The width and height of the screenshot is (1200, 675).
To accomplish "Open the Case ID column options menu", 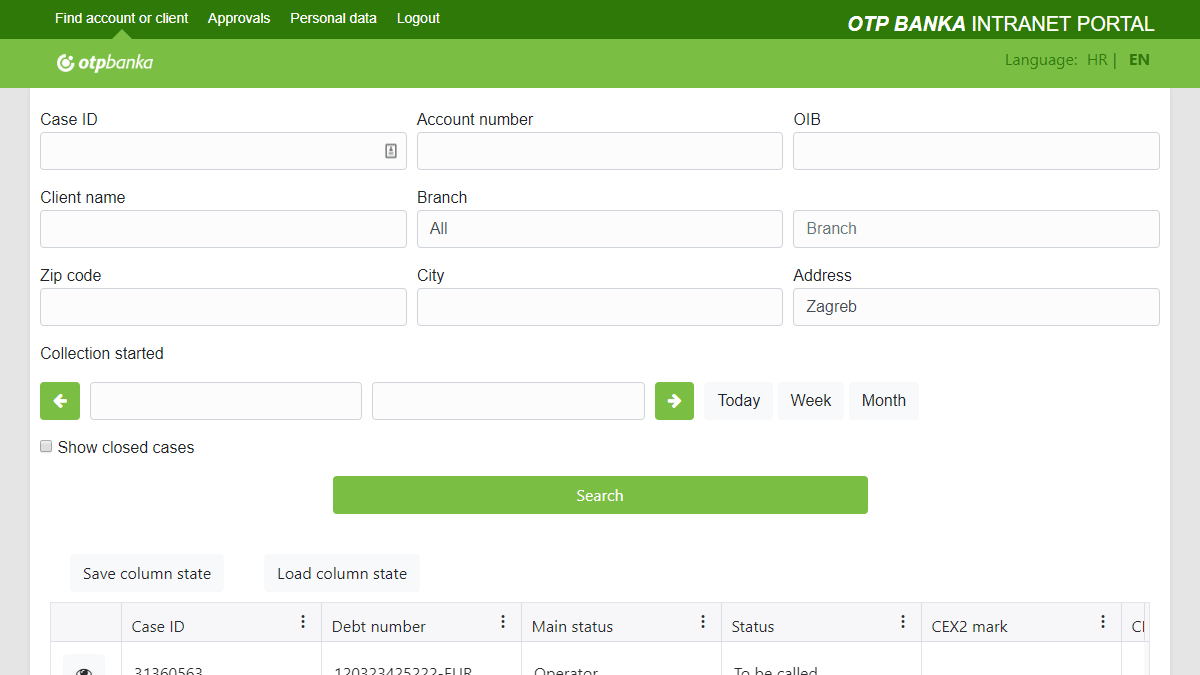I will coord(303,622).
